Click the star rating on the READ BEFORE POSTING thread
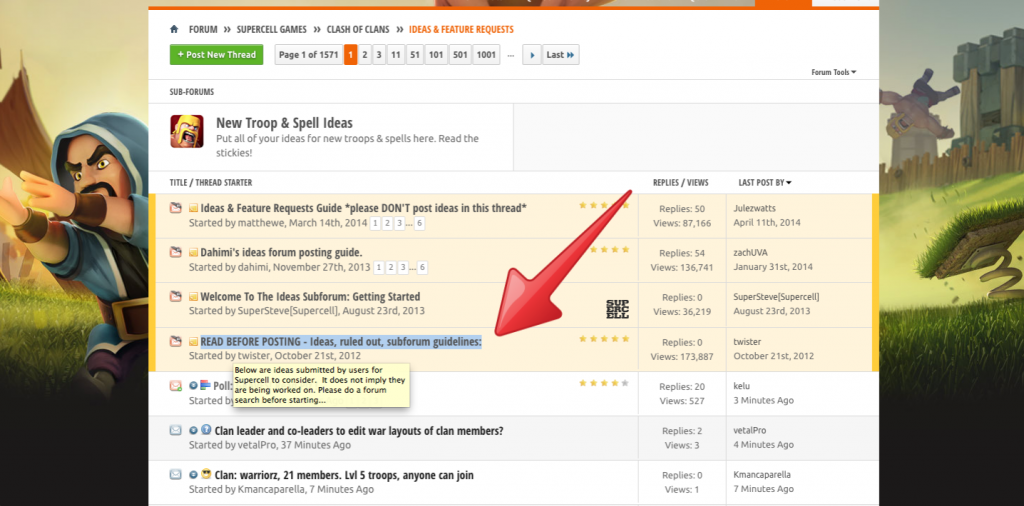This screenshot has width=1024, height=506. coord(603,339)
